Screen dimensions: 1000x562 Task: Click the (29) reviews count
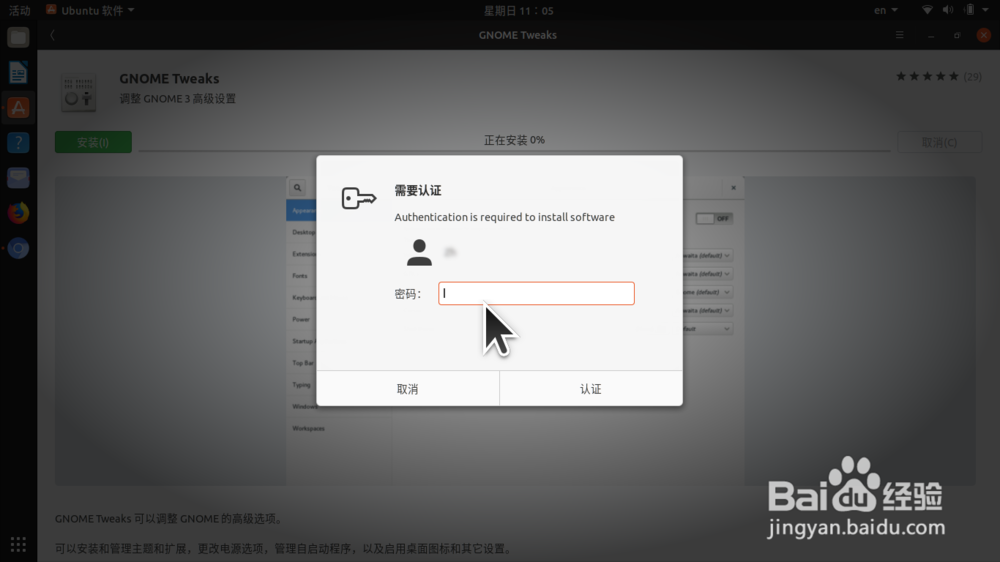973,77
